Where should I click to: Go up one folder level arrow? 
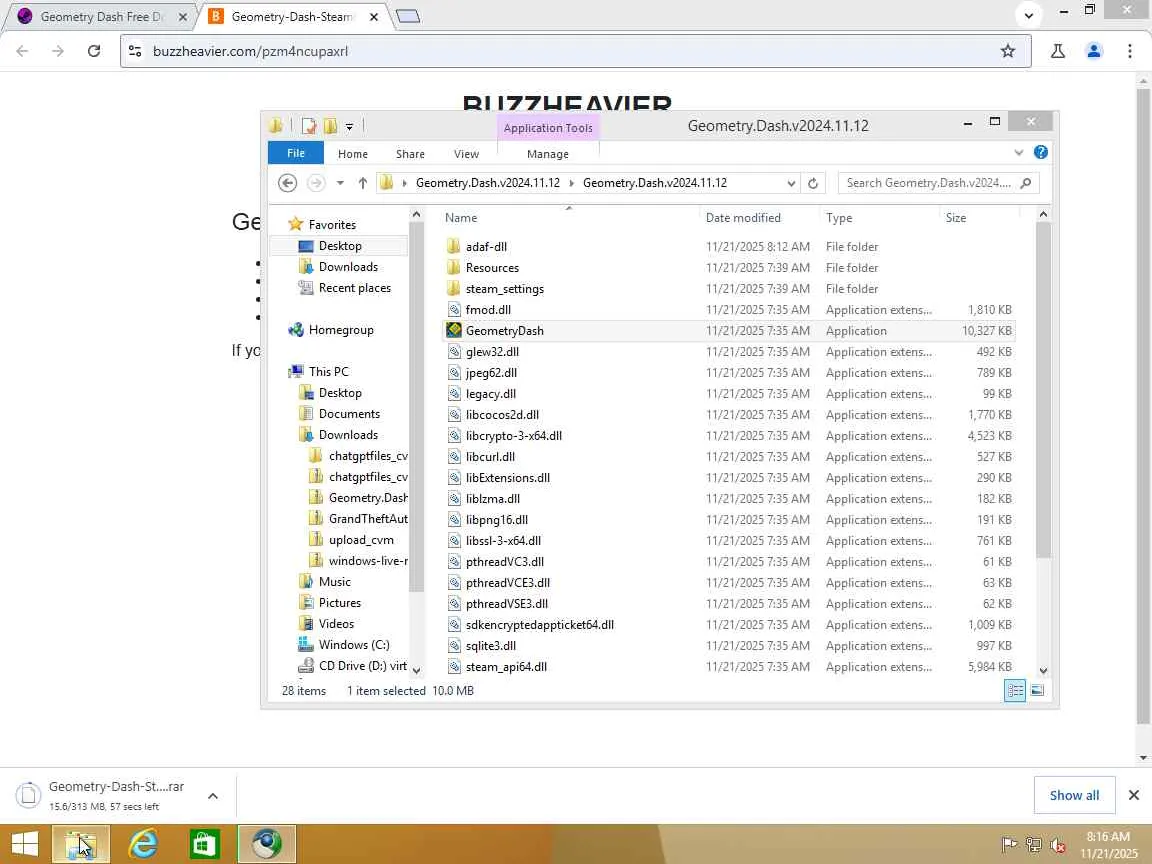[x=362, y=183]
